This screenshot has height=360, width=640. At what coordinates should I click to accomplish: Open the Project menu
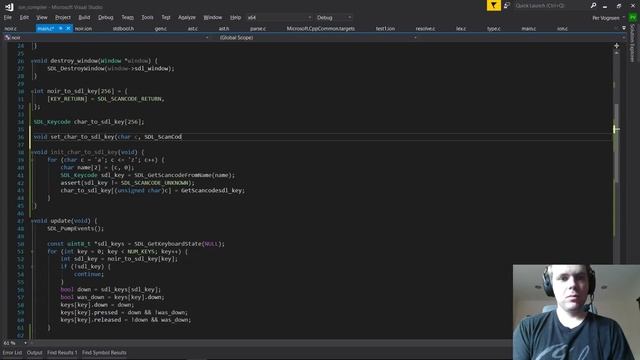coord(62,18)
